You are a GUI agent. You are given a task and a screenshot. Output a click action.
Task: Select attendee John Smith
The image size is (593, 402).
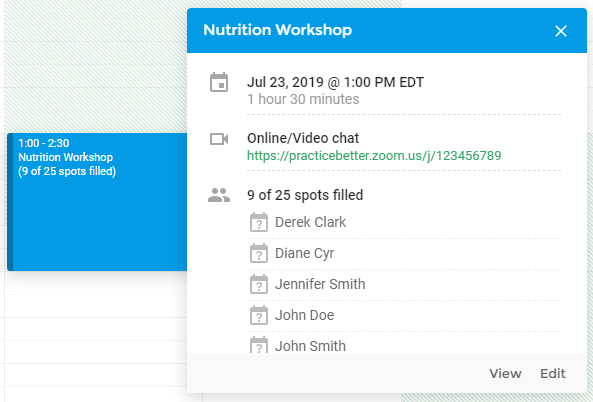(x=310, y=346)
